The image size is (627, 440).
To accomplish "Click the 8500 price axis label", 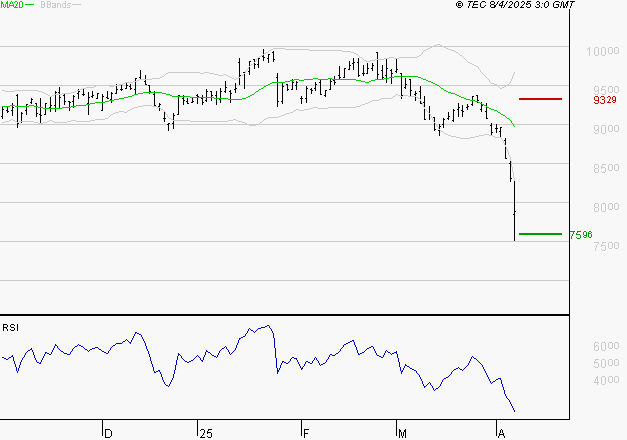I will point(606,168).
